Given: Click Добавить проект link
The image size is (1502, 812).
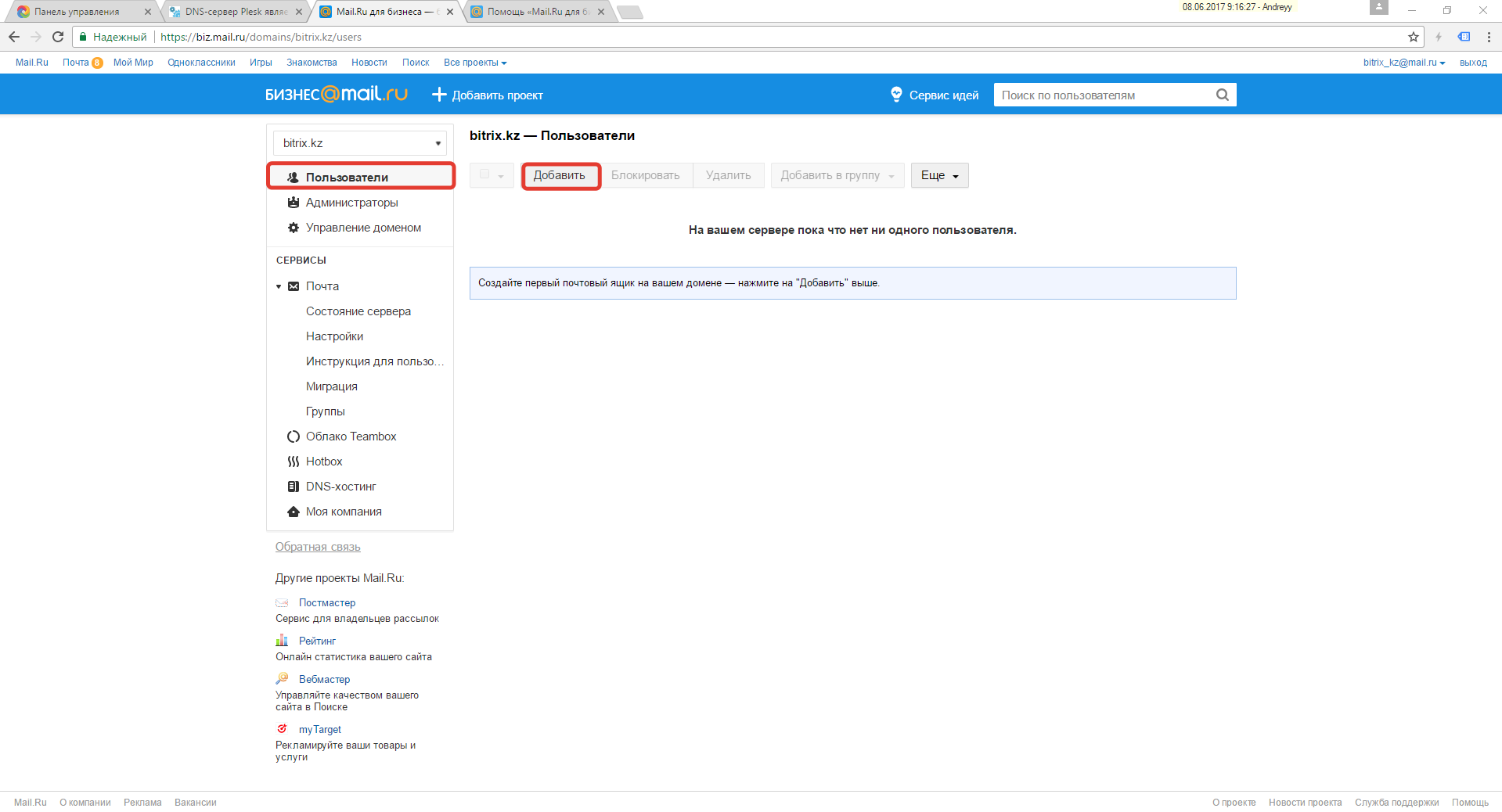Looking at the screenshot, I should click(x=497, y=95).
